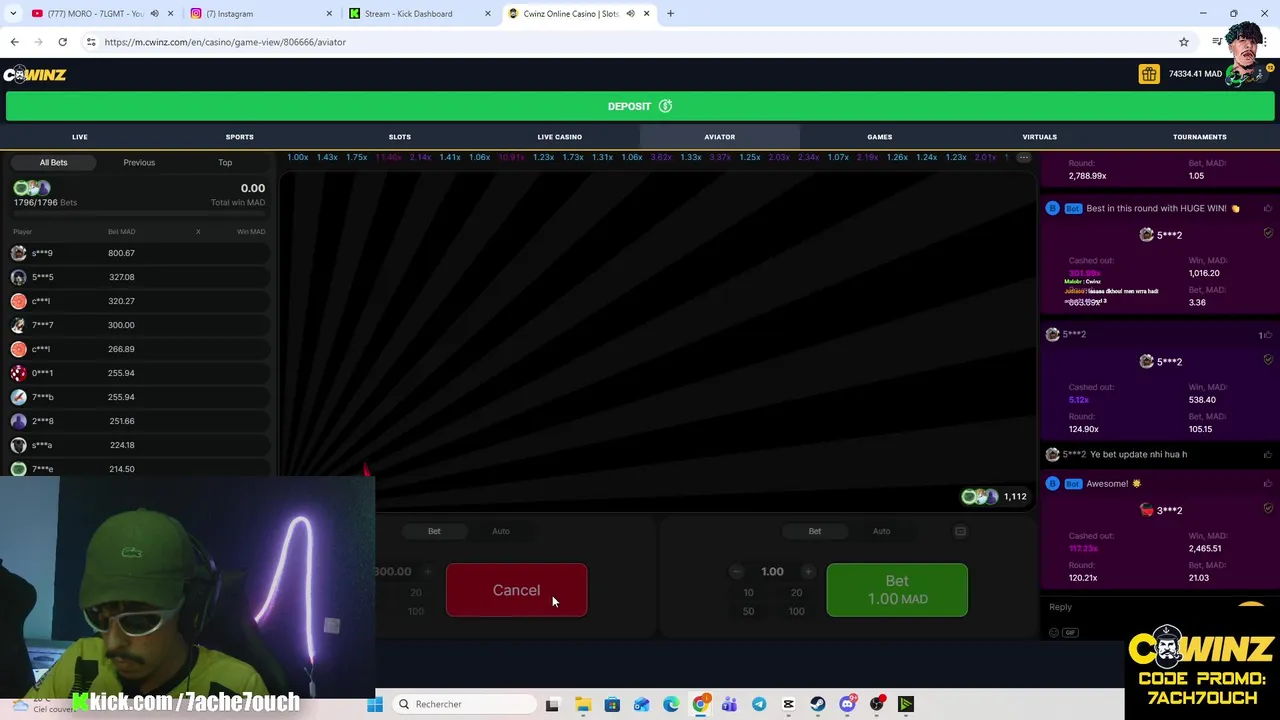The height and width of the screenshot is (720, 1280).
Task: Increase right panel bet amount with plus
Action: tap(807, 572)
